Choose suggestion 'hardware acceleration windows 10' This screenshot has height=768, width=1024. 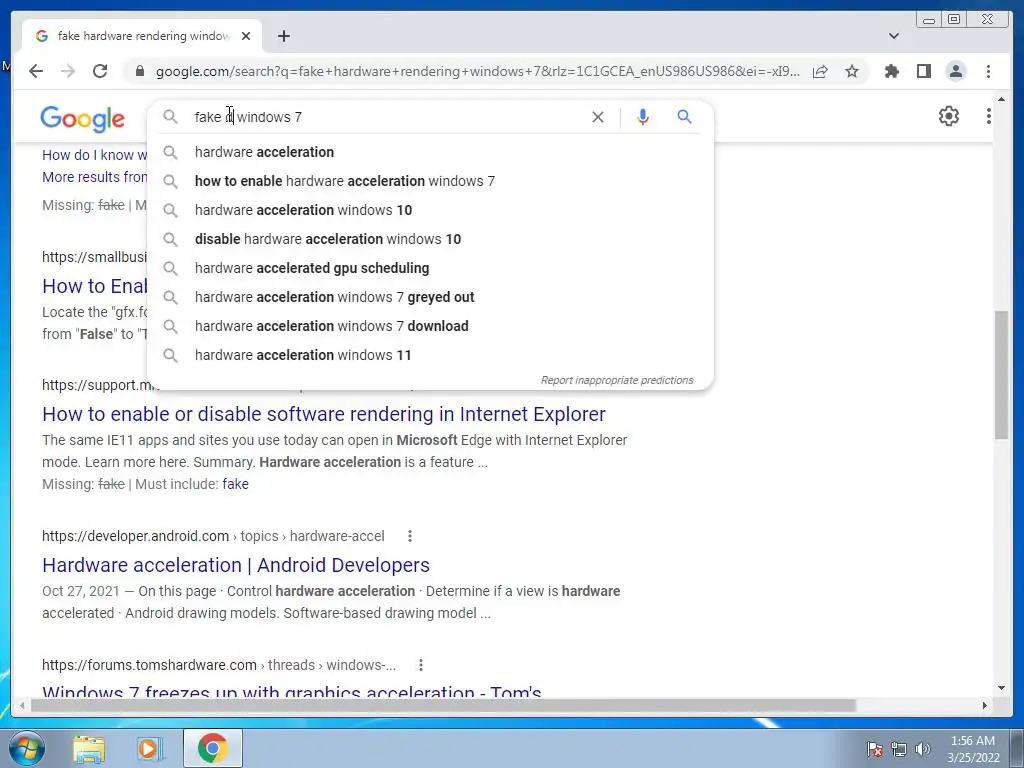coord(431,210)
